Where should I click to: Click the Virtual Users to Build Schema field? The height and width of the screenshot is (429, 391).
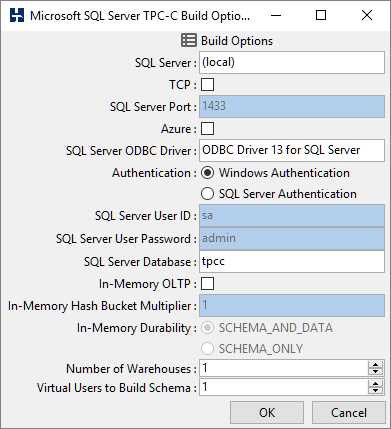284,387
